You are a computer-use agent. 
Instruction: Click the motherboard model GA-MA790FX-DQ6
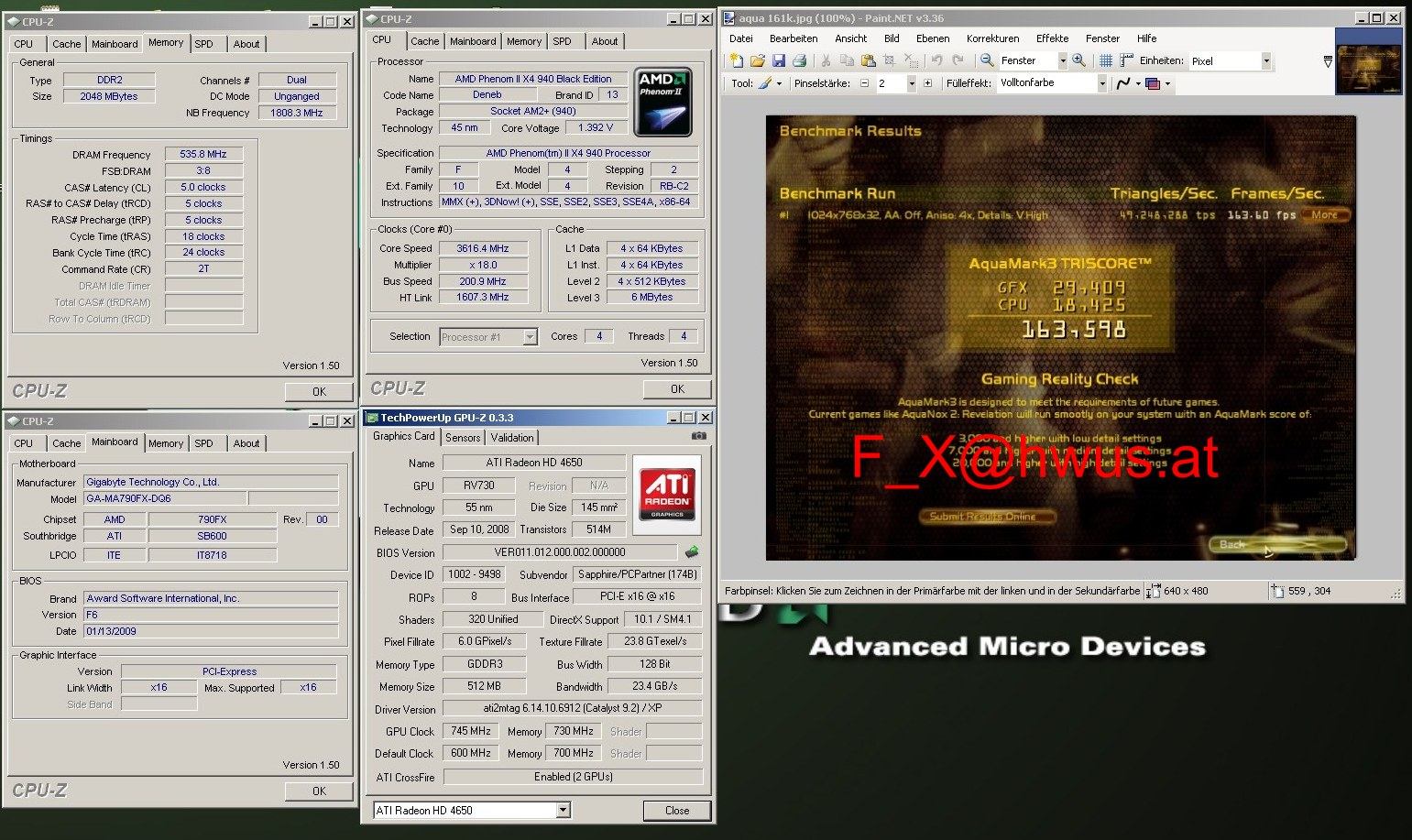(x=165, y=498)
